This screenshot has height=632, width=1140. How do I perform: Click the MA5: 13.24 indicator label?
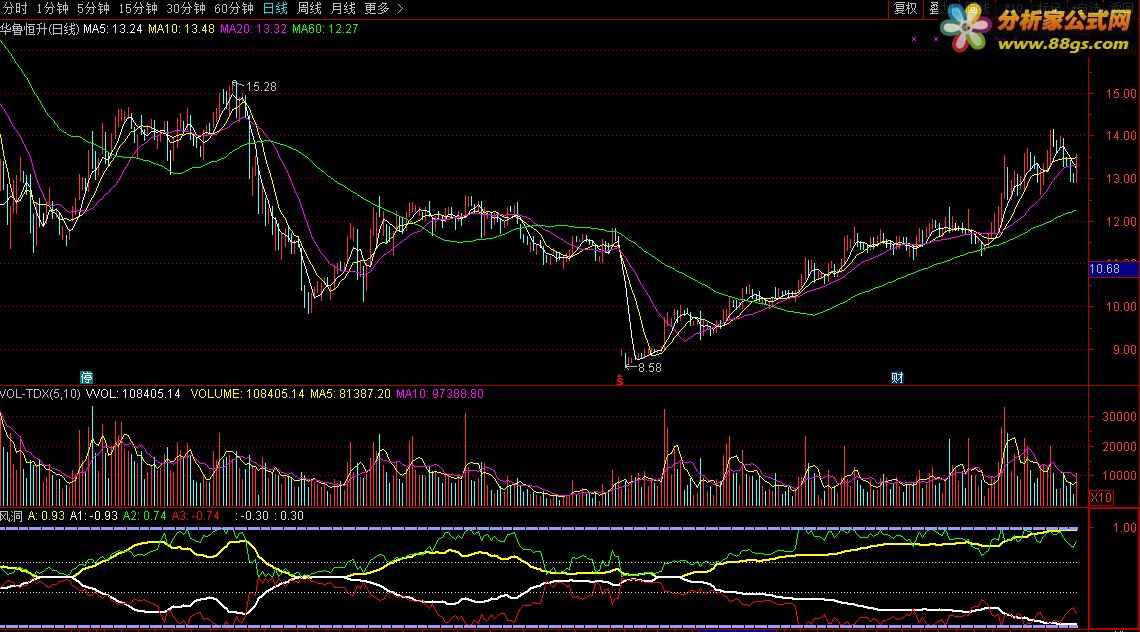tap(113, 29)
